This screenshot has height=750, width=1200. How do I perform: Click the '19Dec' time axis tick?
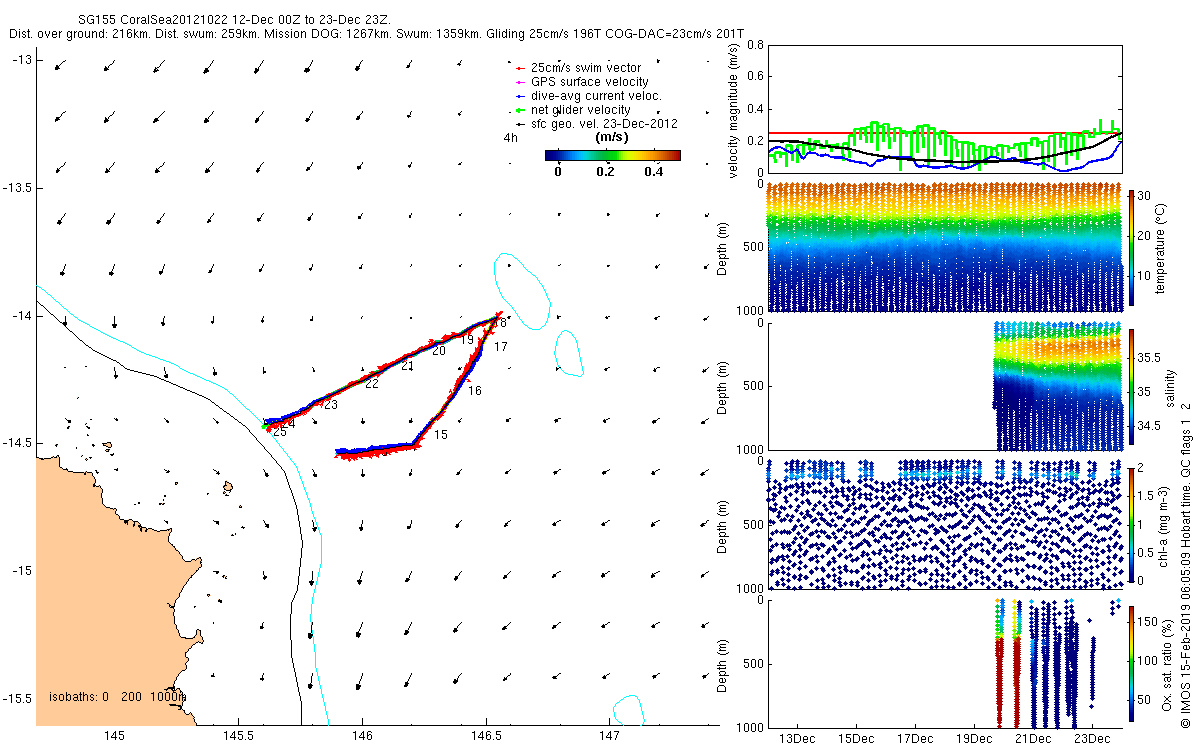[974, 739]
